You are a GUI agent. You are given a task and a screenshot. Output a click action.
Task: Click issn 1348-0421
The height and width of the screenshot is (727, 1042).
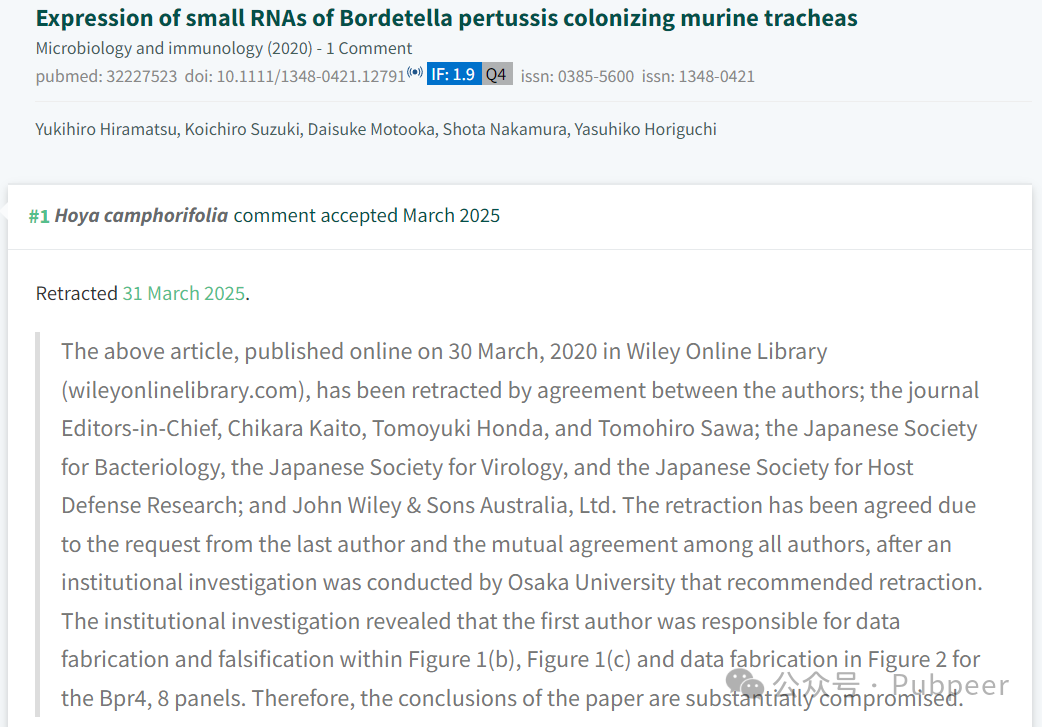pyautogui.click(x=698, y=76)
